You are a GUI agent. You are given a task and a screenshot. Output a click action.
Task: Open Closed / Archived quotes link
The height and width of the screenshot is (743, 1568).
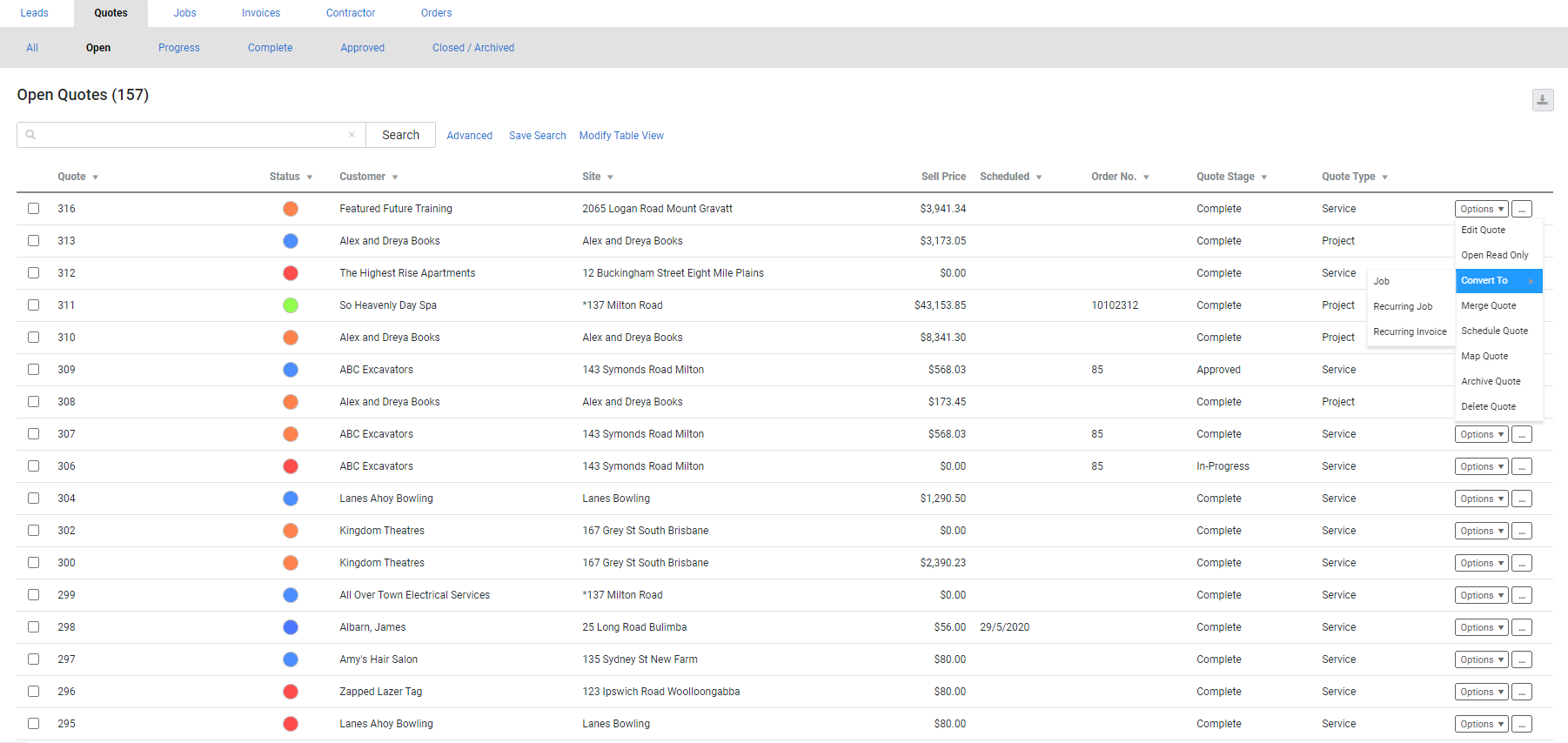click(473, 48)
